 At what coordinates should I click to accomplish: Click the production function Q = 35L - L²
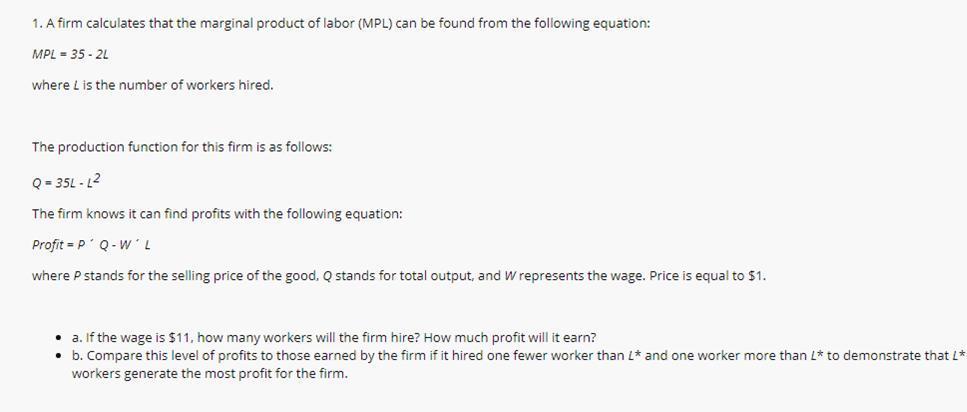tap(71, 181)
